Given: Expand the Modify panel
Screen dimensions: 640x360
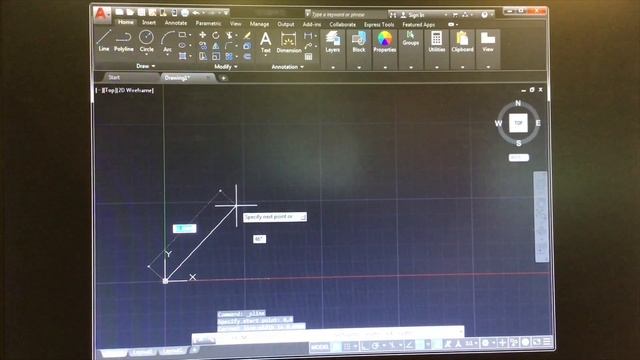Looking at the screenshot, I should pyautogui.click(x=225, y=67).
